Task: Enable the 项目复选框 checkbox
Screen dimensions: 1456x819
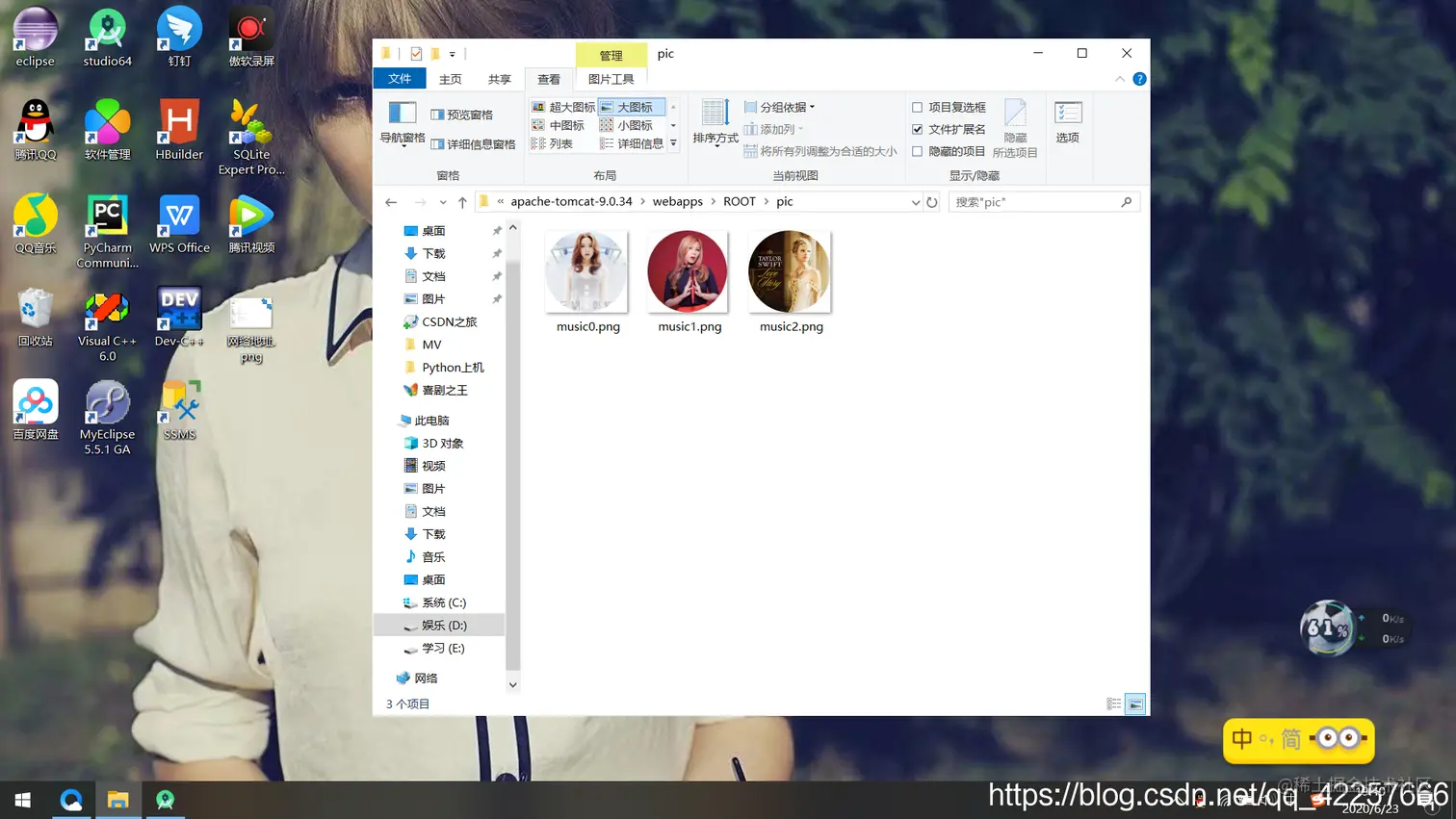Action: tap(918, 107)
